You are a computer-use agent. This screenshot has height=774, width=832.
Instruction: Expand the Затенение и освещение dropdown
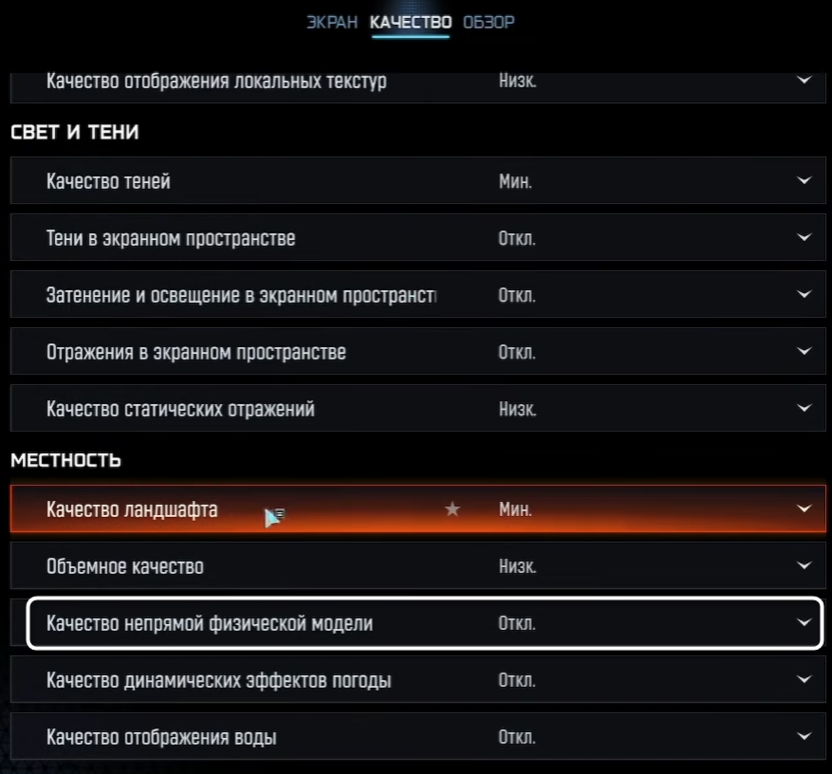pyautogui.click(x=806, y=294)
